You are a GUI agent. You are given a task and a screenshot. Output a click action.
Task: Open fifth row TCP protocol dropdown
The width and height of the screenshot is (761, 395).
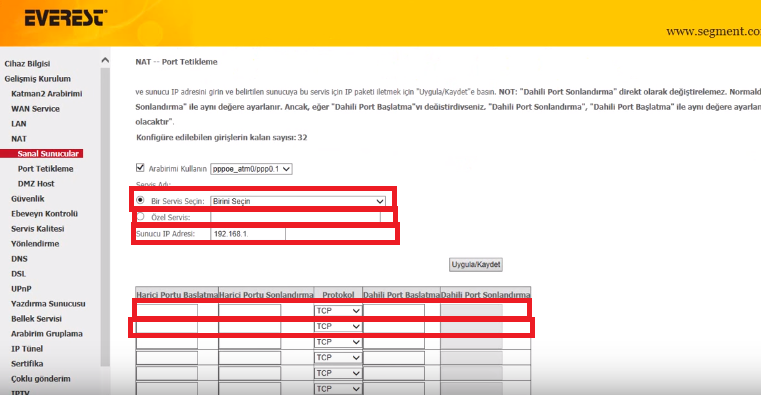[338, 373]
